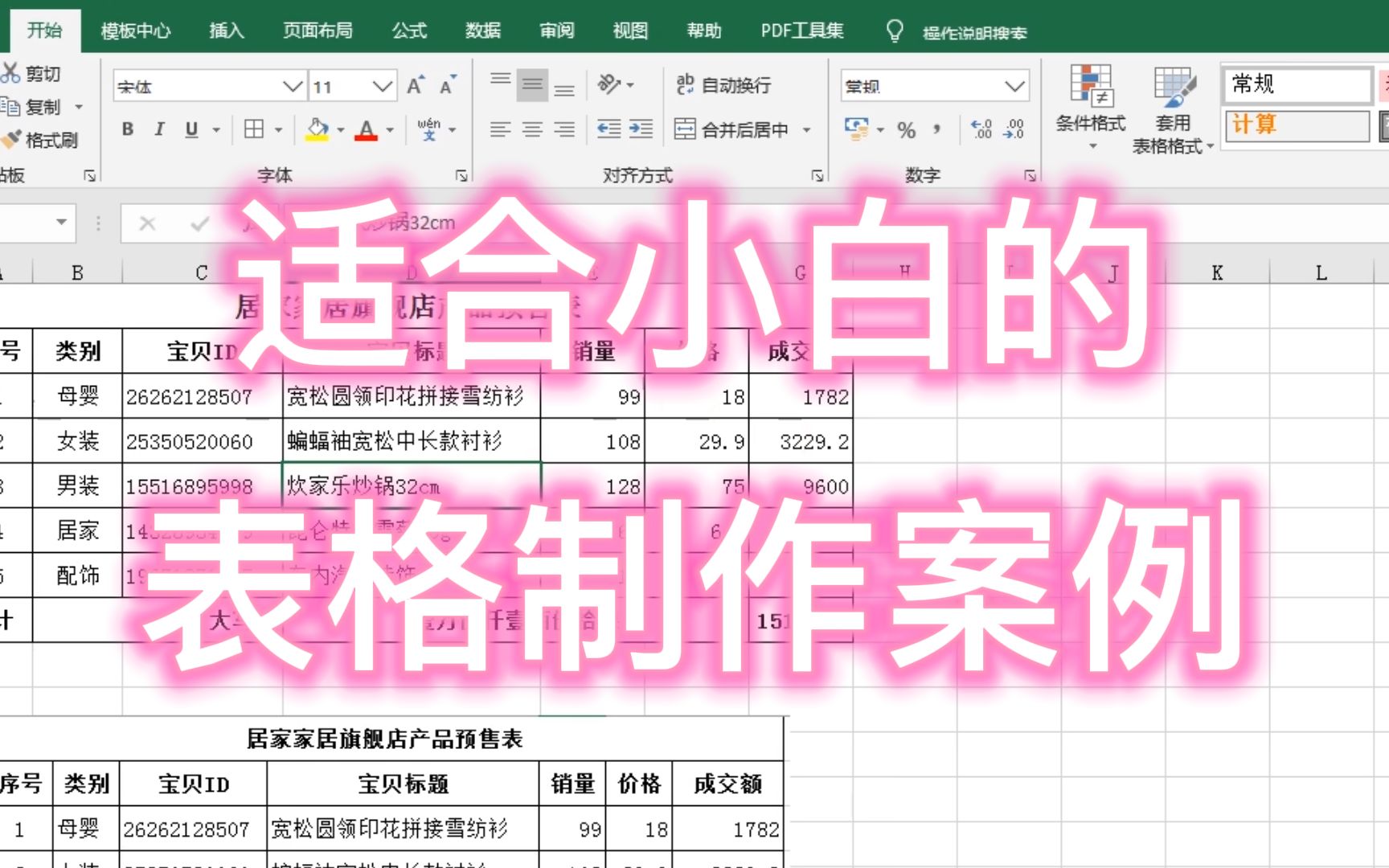The width and height of the screenshot is (1389, 868).
Task: Confirm formula bar entry checkmark
Action: (199, 223)
